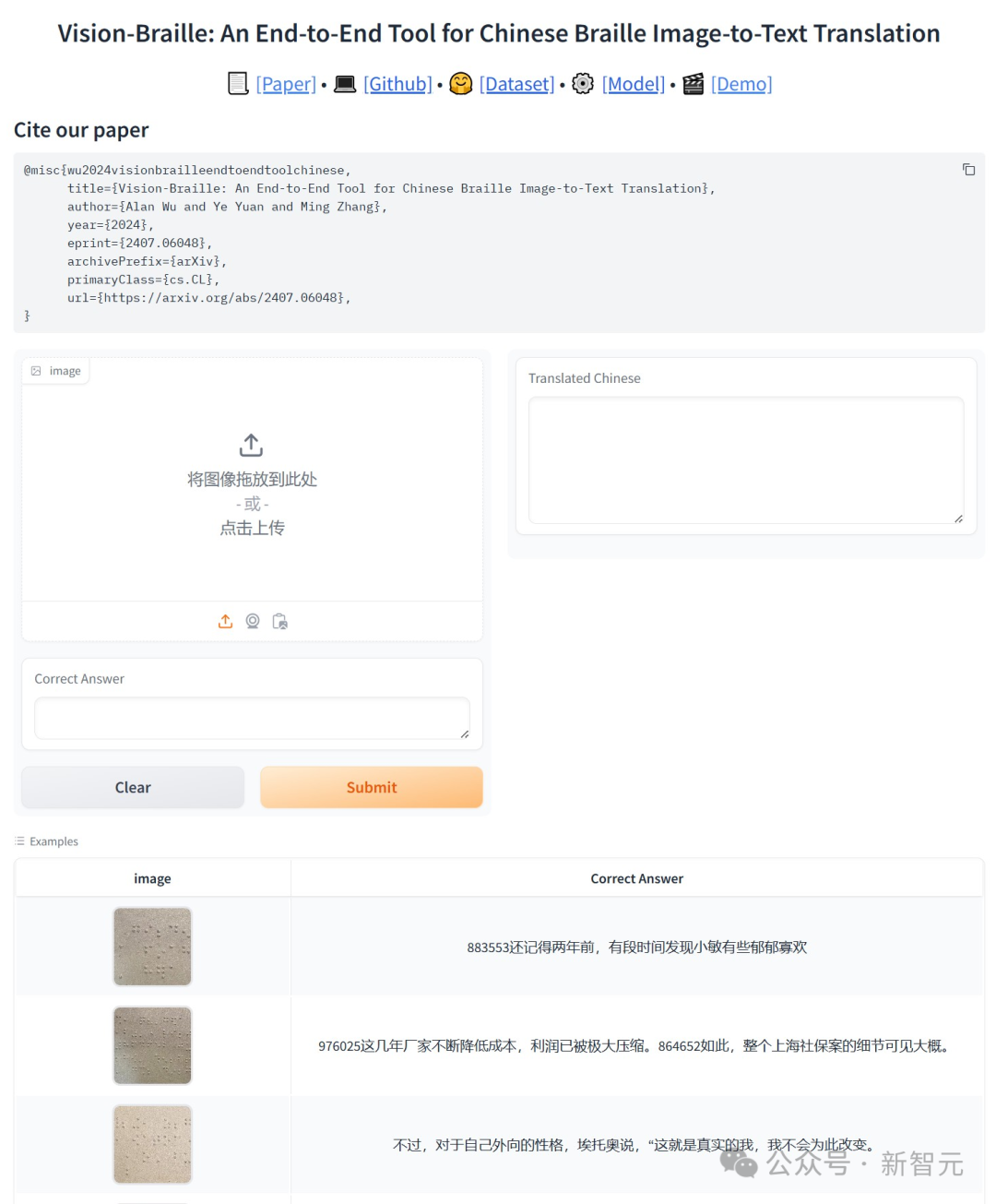
Task: Click the Submit button
Action: pyautogui.click(x=372, y=787)
